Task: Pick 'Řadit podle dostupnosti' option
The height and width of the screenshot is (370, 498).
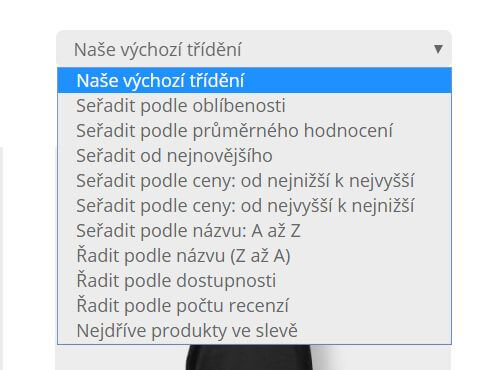Action: pyautogui.click(x=254, y=281)
